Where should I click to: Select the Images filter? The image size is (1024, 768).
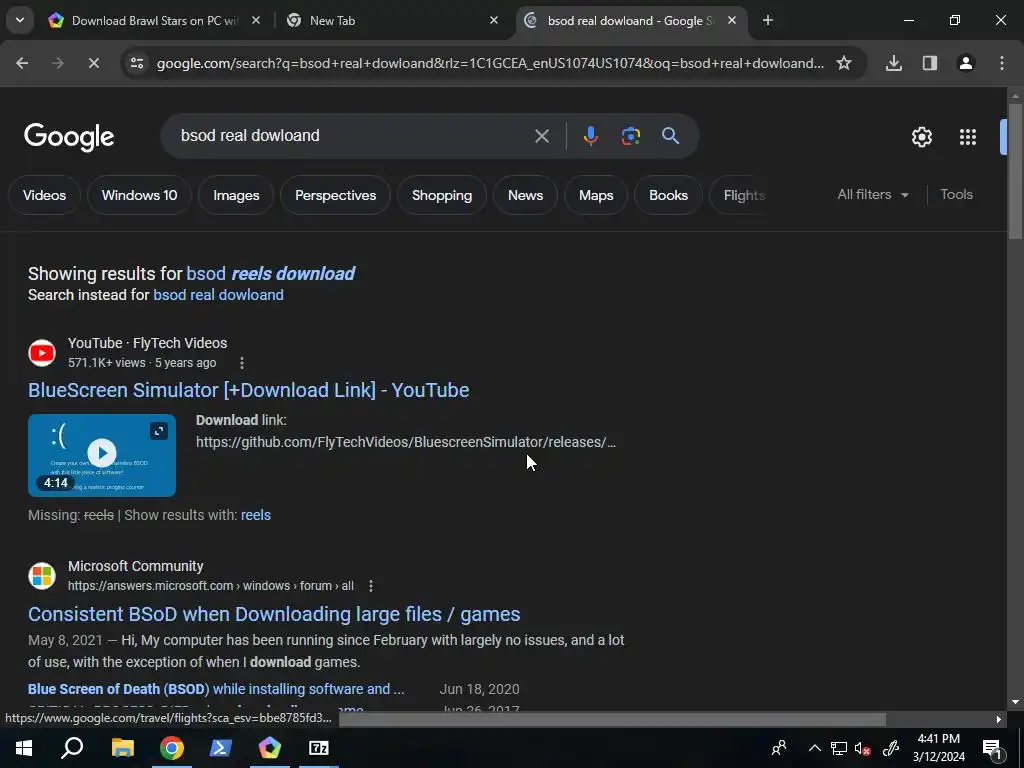point(236,195)
